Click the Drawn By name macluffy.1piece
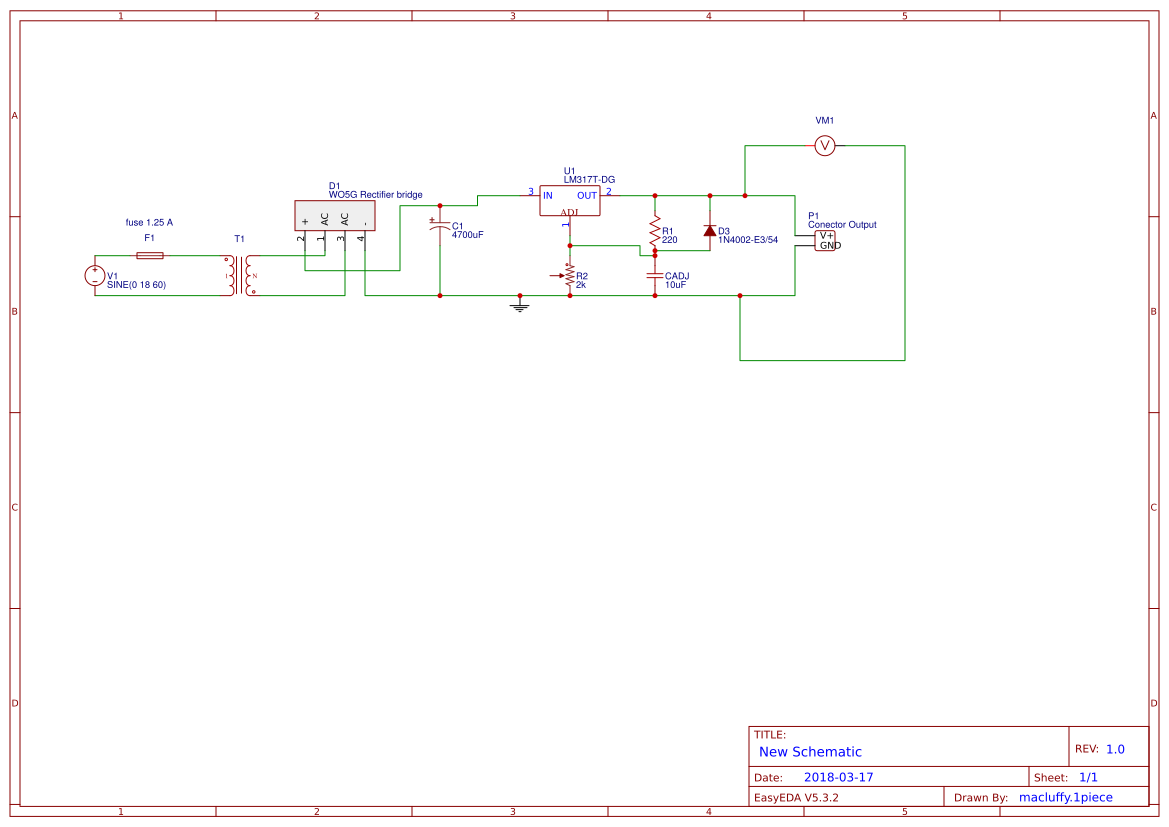 (x=1066, y=797)
